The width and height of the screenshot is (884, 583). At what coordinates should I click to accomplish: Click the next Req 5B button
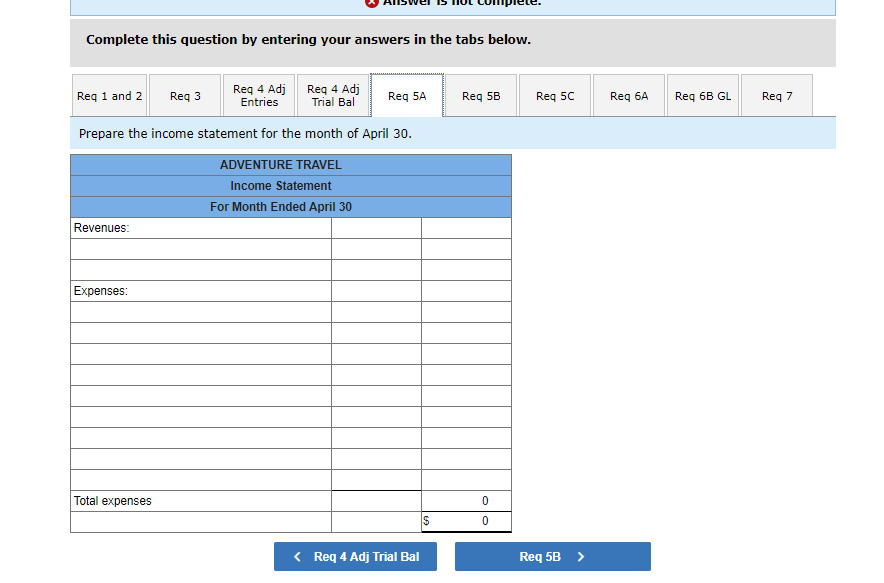point(552,556)
